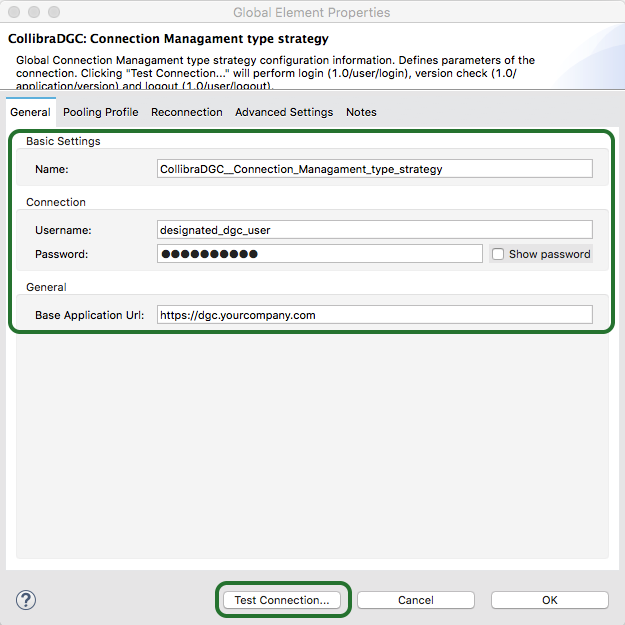Image resolution: width=625 pixels, height=625 pixels.
Task: Click the "Name:" label
Action: pyautogui.click(x=52, y=169)
